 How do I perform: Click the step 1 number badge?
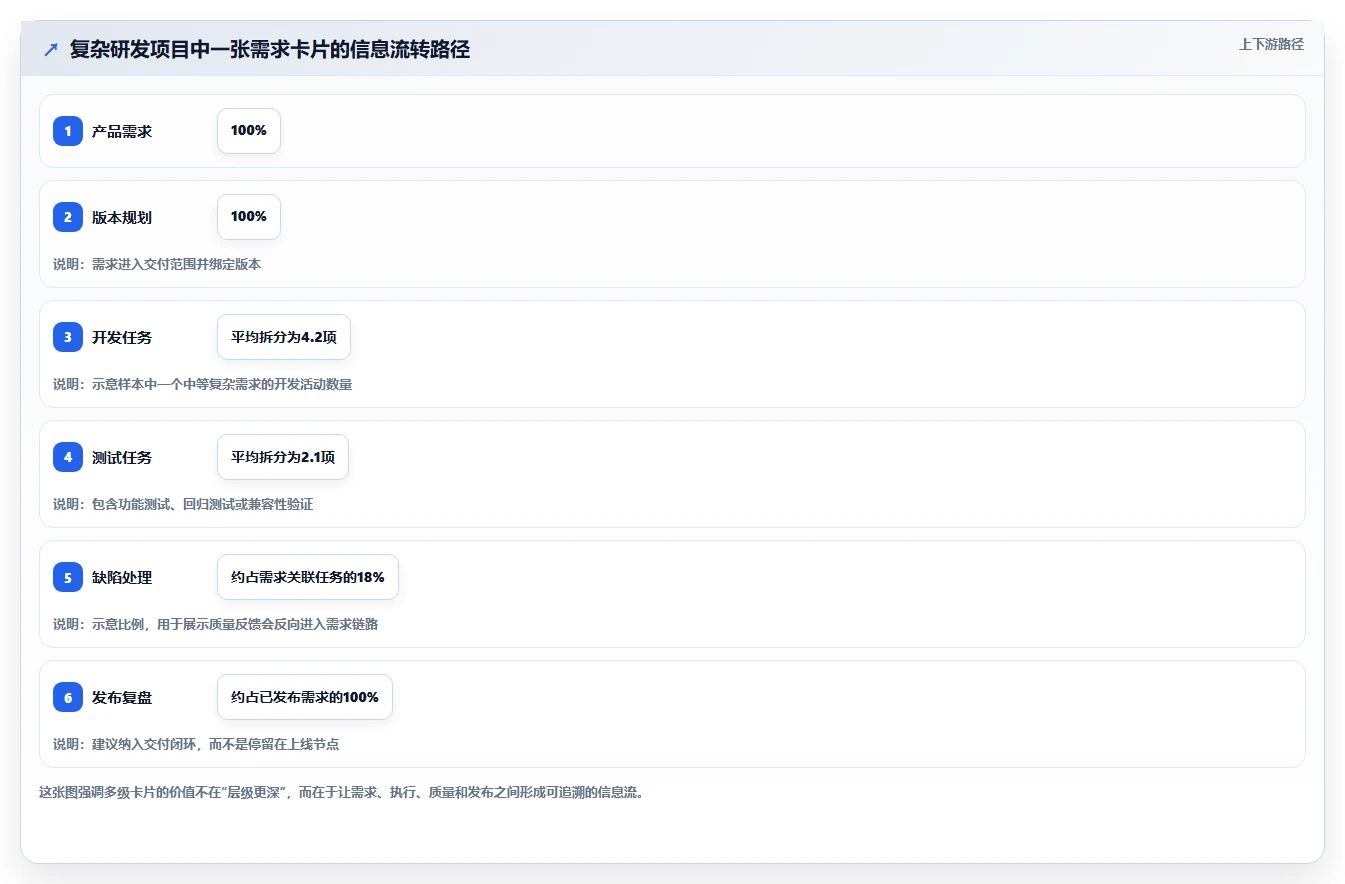[x=68, y=131]
